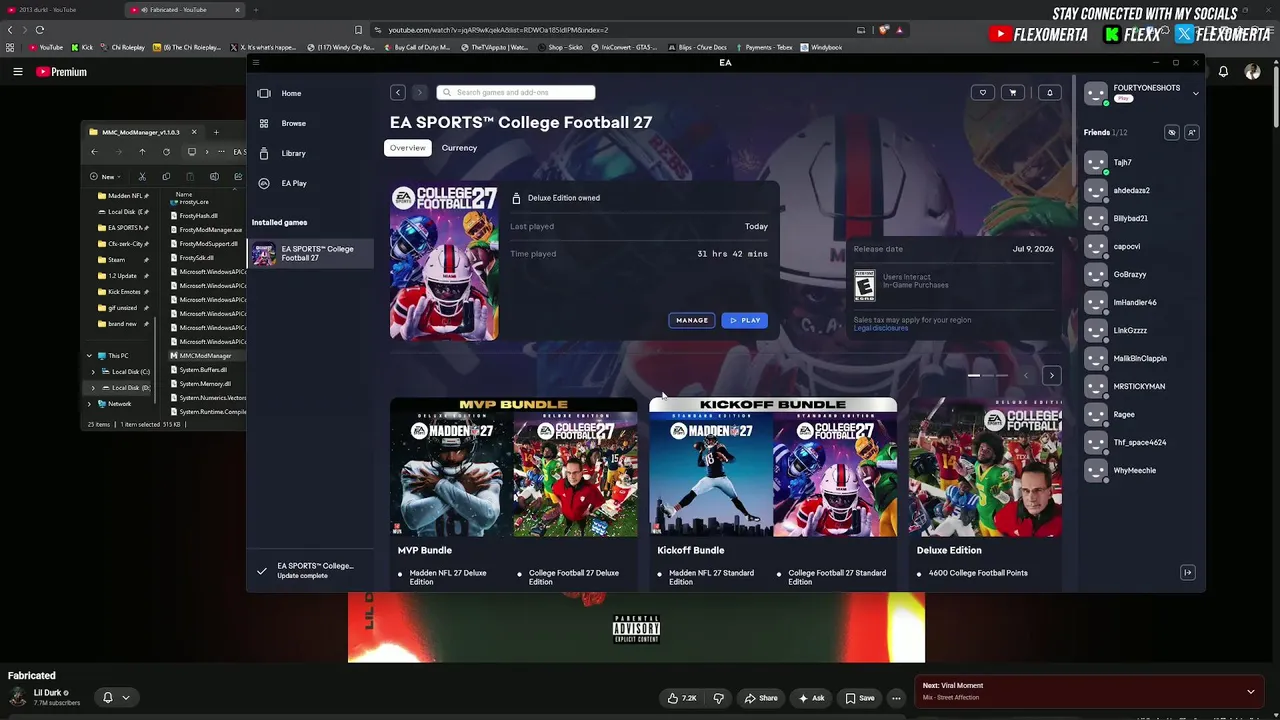This screenshot has height=720, width=1280.
Task: Switch to the Currency tab
Action: (x=459, y=148)
